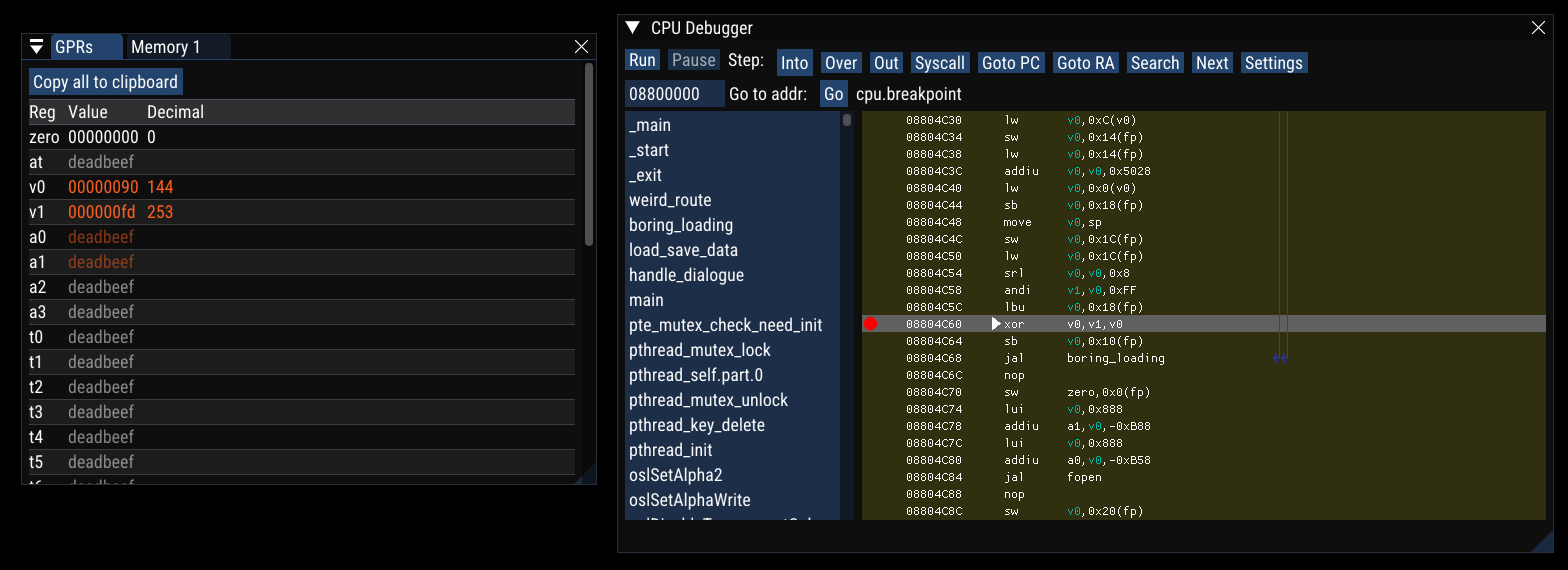The image size is (1568, 570).
Task: Open the Search button in debugger
Action: (1155, 63)
